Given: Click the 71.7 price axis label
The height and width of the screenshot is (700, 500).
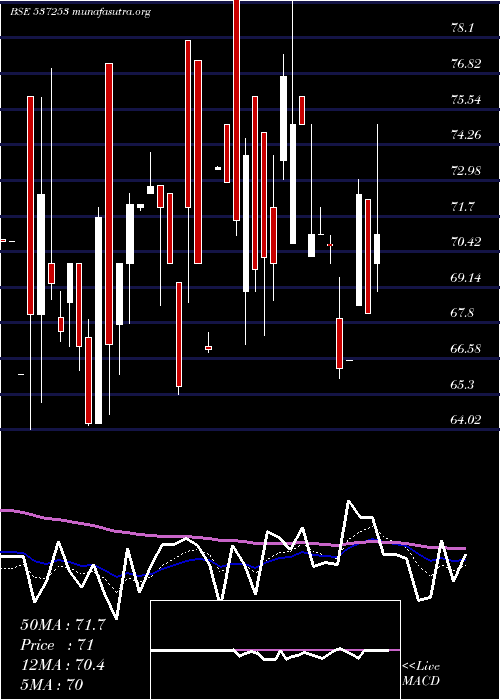Looking at the screenshot, I should coord(462,207).
